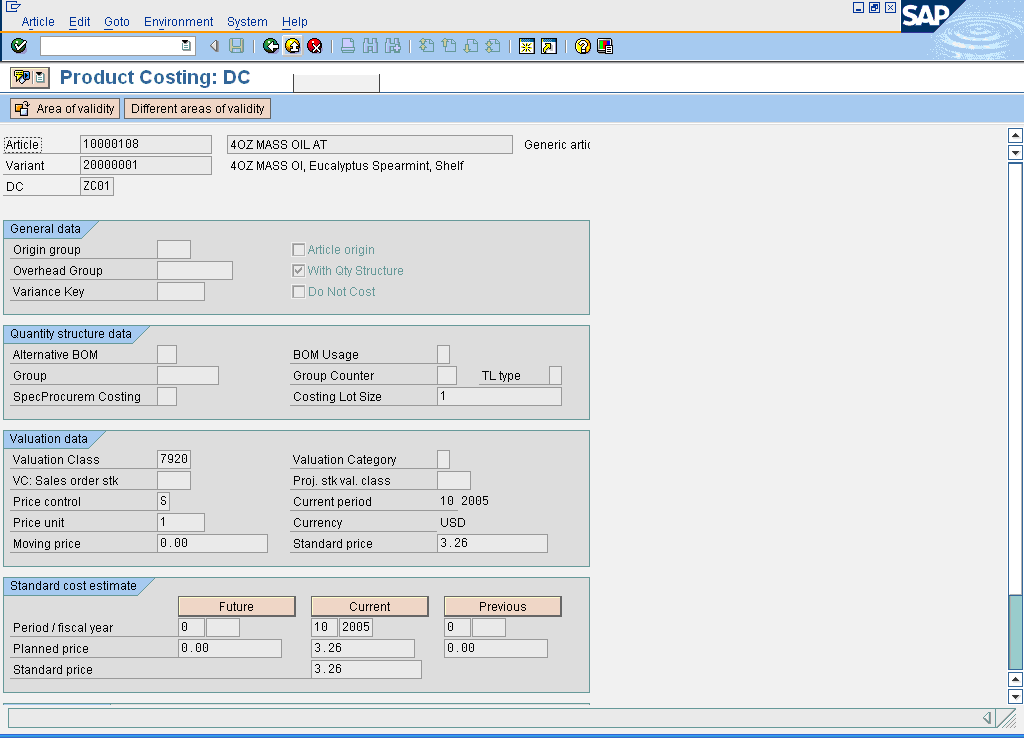Click the scroll up arrow at top
This screenshot has height=738, width=1024.
[x=1015, y=135]
